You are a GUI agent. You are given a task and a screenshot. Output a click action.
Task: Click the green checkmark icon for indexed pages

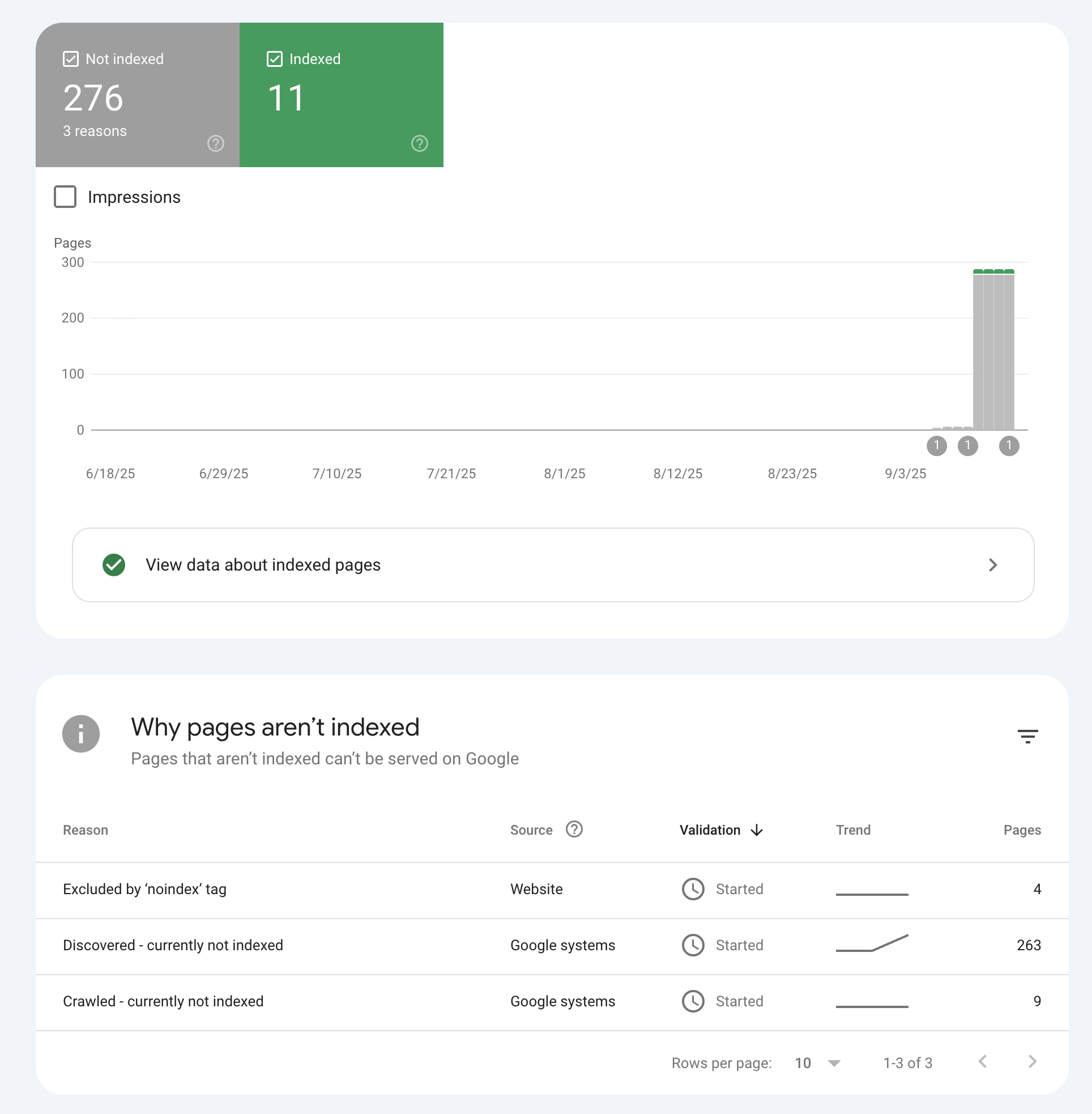click(x=114, y=565)
